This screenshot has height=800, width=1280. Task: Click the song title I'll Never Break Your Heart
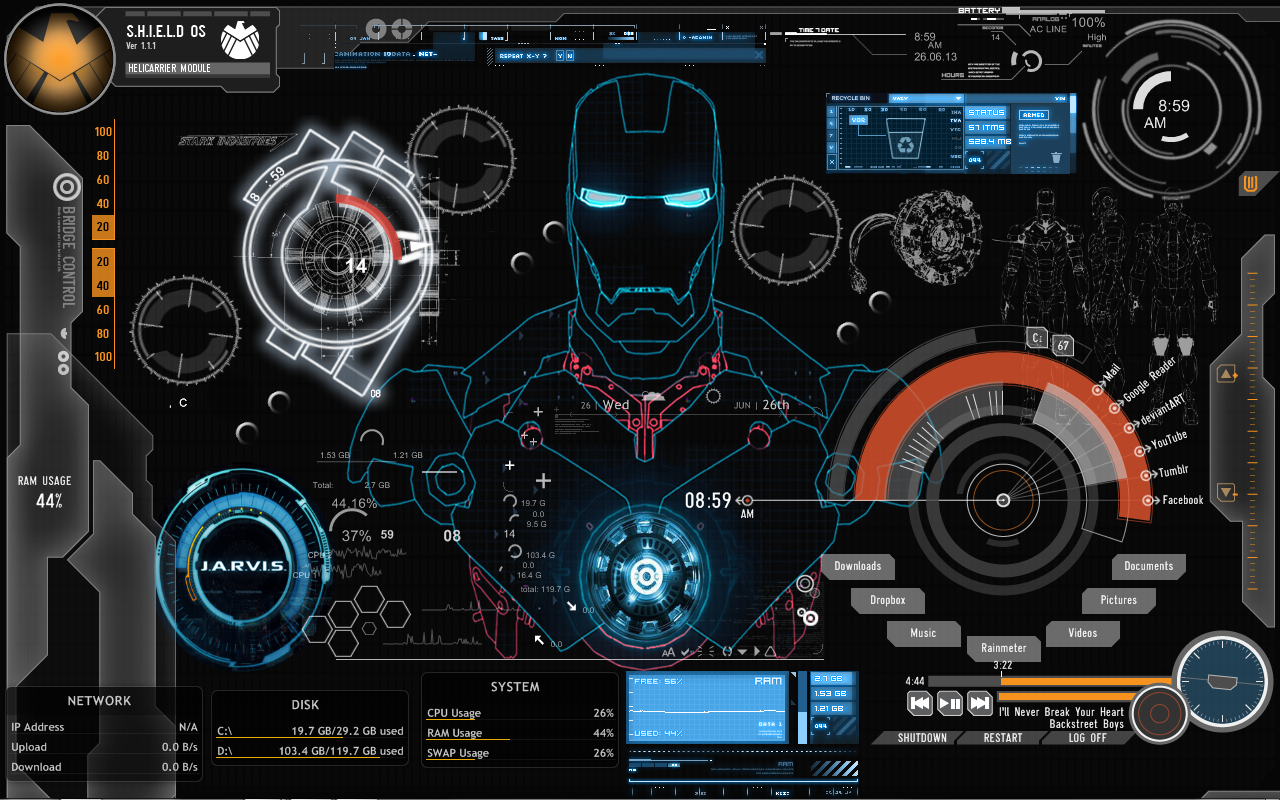tap(1061, 712)
